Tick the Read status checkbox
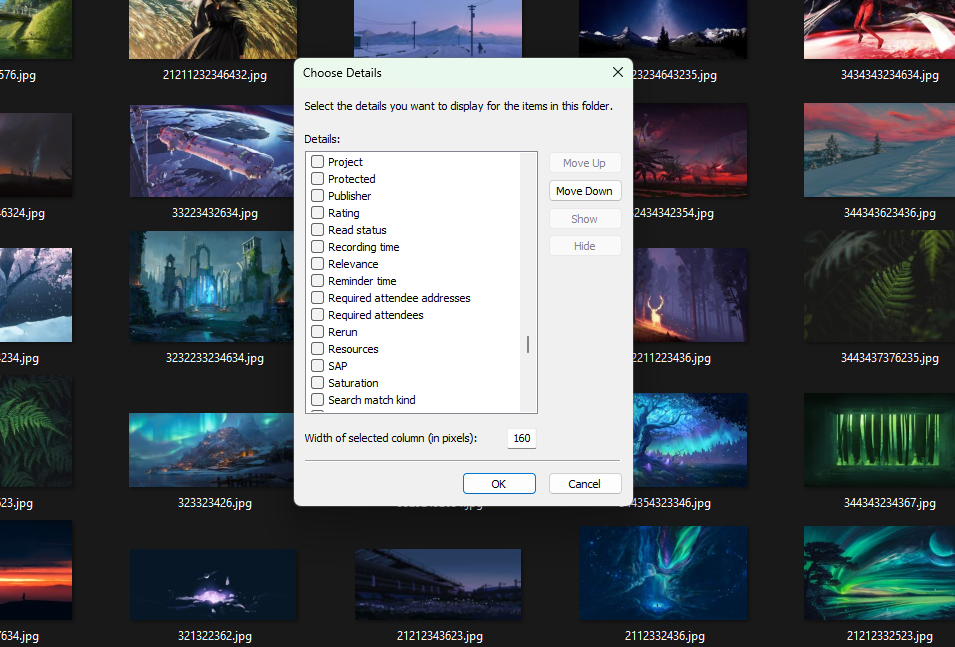 pos(317,230)
